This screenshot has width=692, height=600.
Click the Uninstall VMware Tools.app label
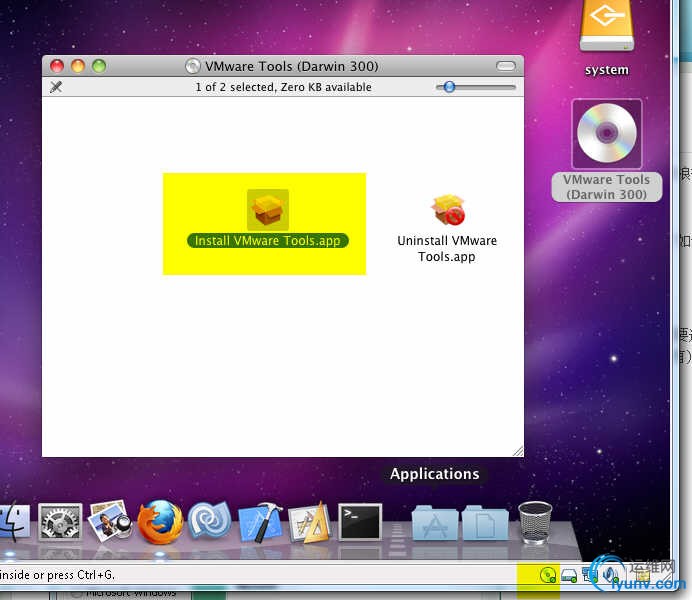tap(447, 248)
